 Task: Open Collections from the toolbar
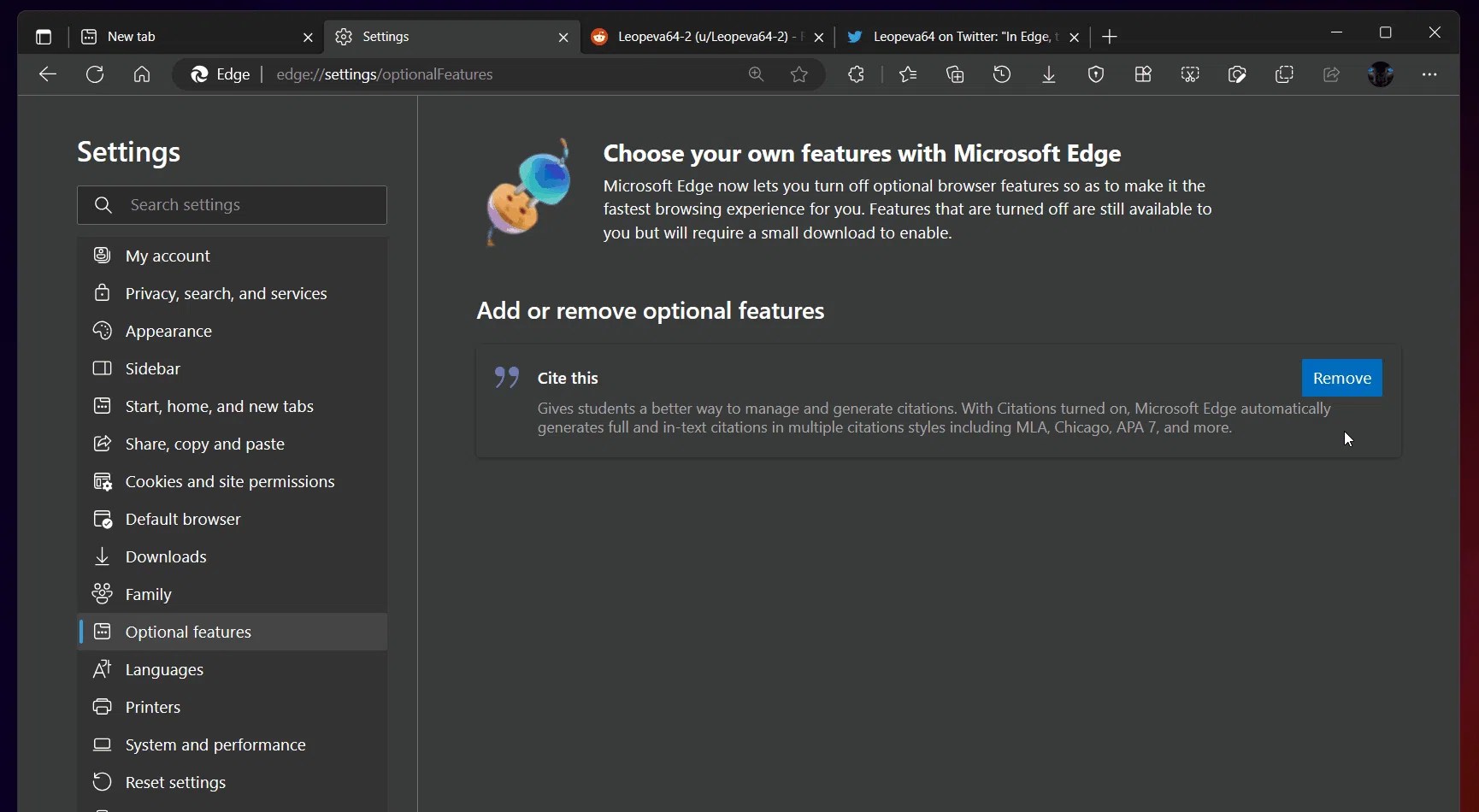click(x=955, y=74)
